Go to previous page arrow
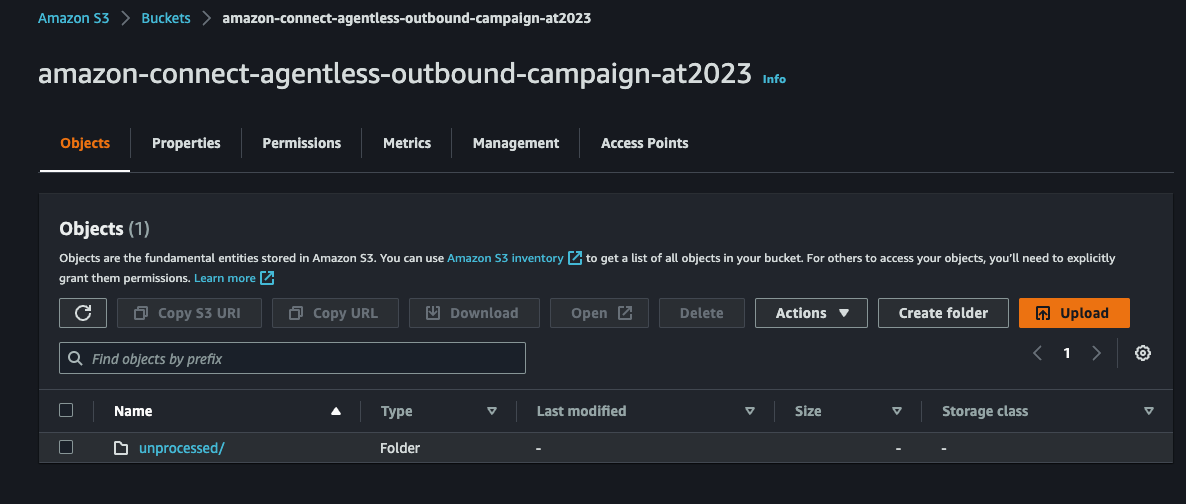This screenshot has width=1186, height=504. point(1038,353)
